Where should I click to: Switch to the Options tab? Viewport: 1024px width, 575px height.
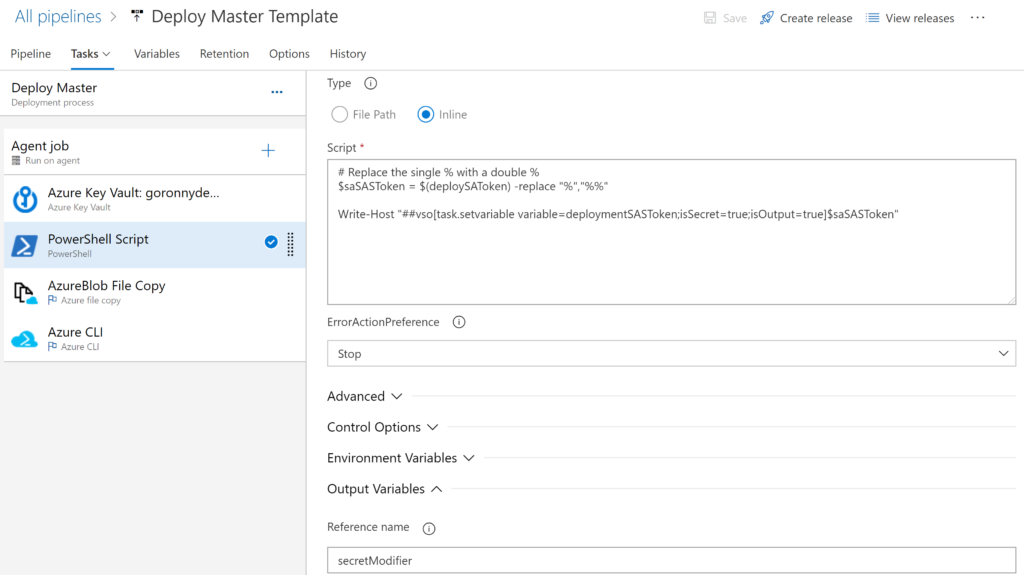point(289,54)
